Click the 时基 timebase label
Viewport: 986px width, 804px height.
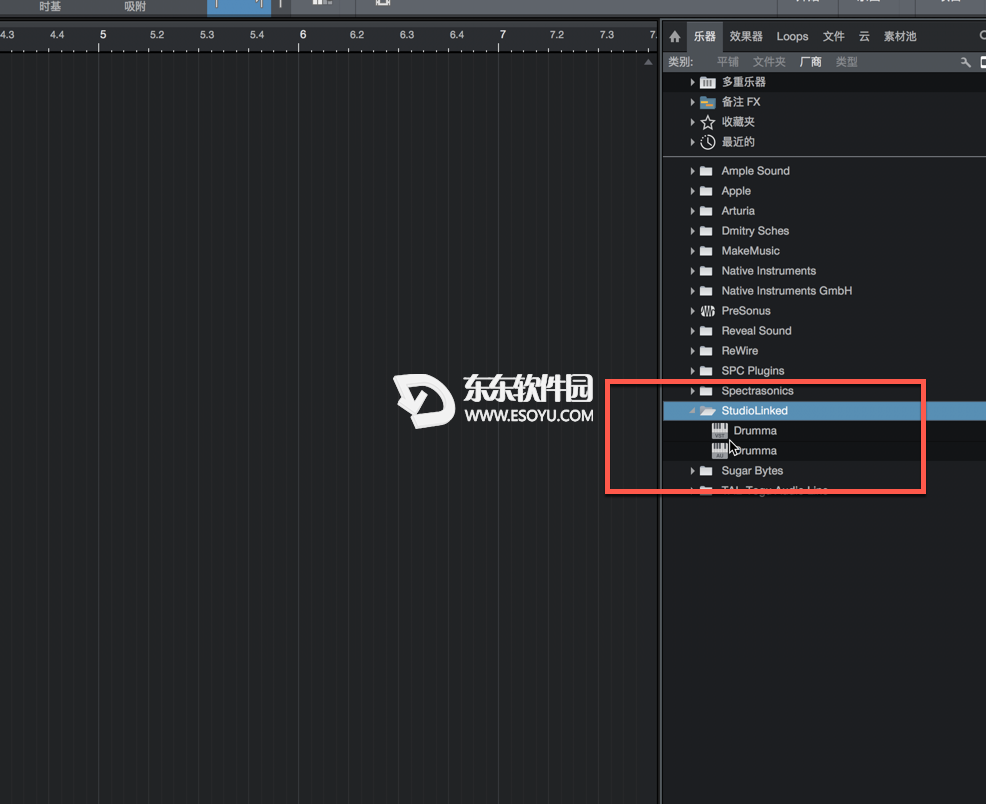[50, 6]
